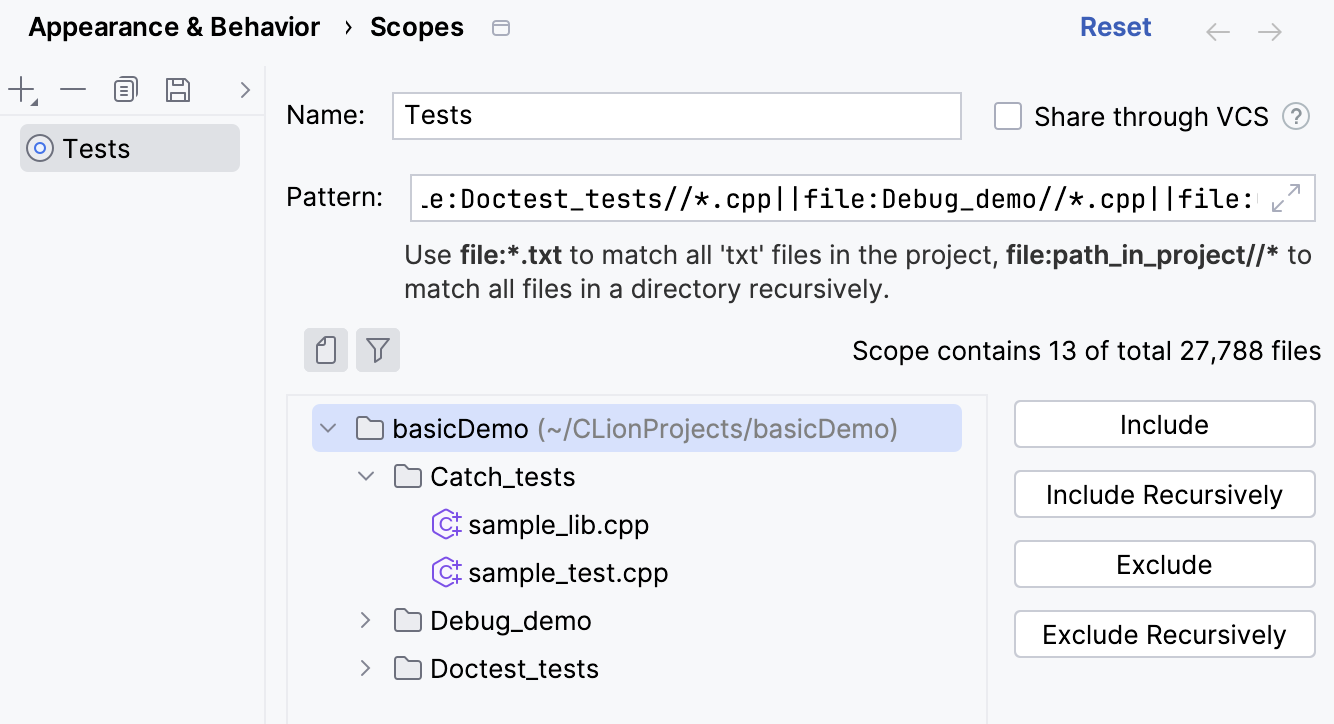Select the C++ file icon beside sample_lib.cpp

447,524
